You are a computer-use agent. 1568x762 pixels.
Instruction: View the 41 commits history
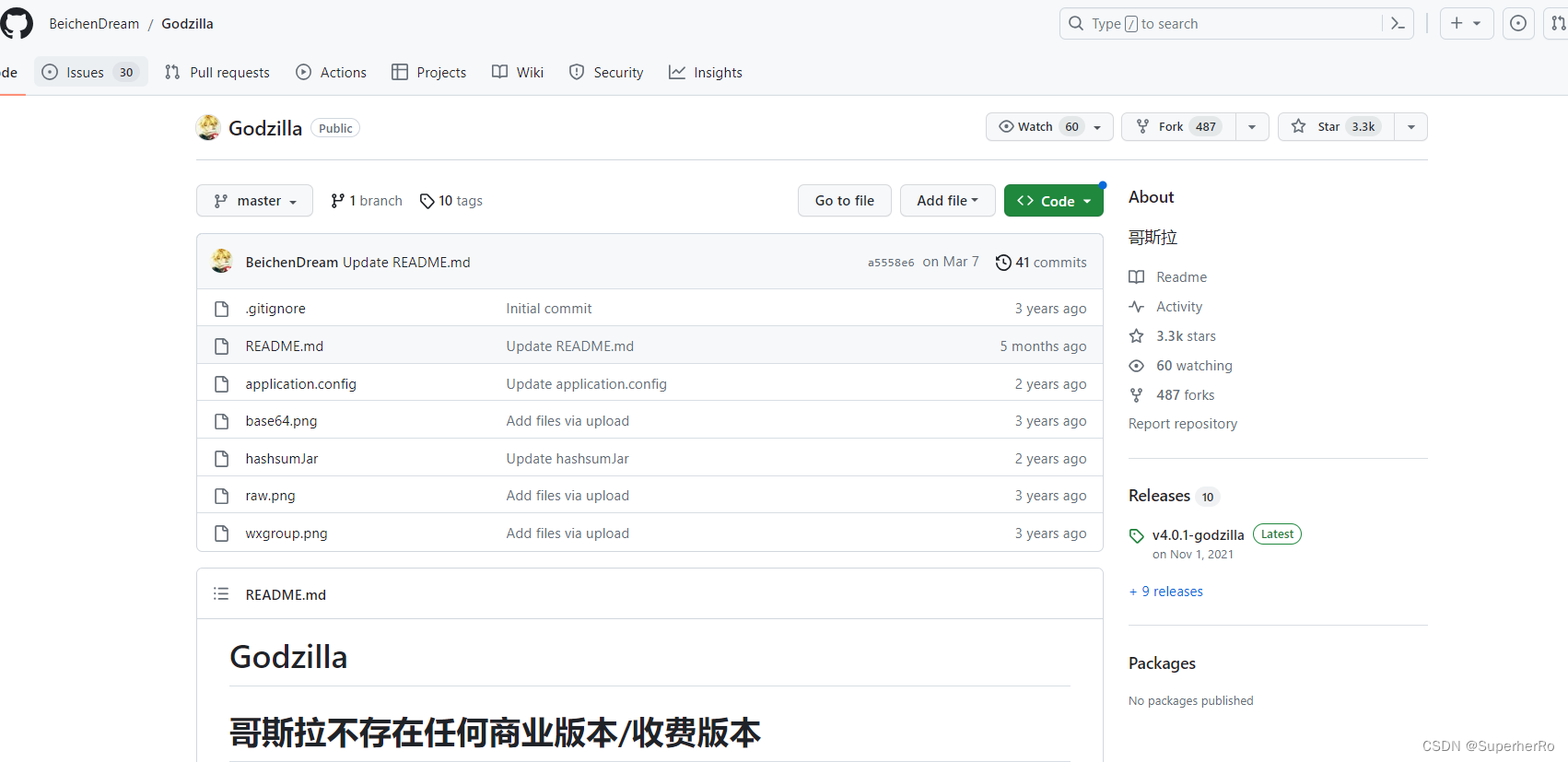[1041, 263]
